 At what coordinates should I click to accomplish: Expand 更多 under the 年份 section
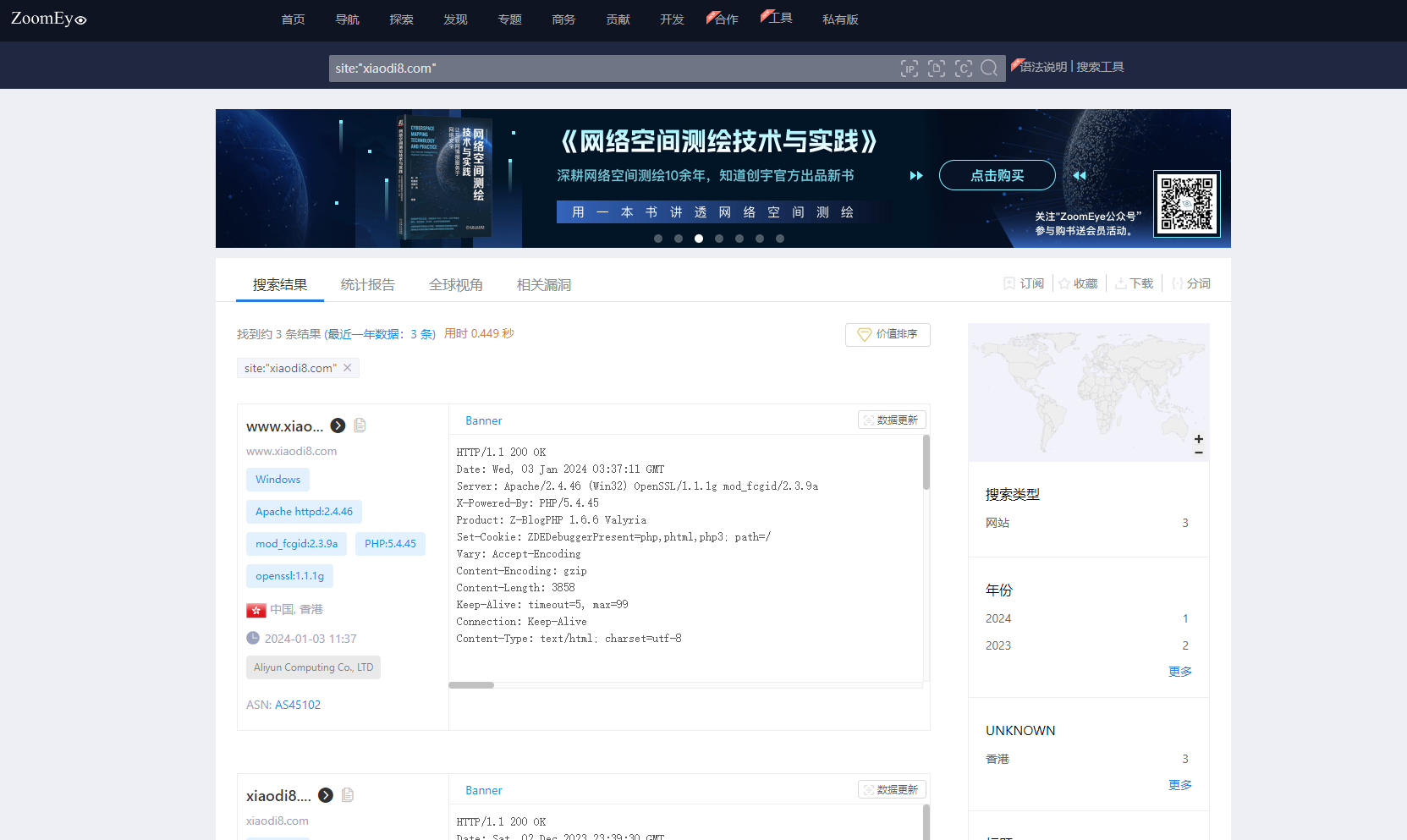pos(1180,672)
